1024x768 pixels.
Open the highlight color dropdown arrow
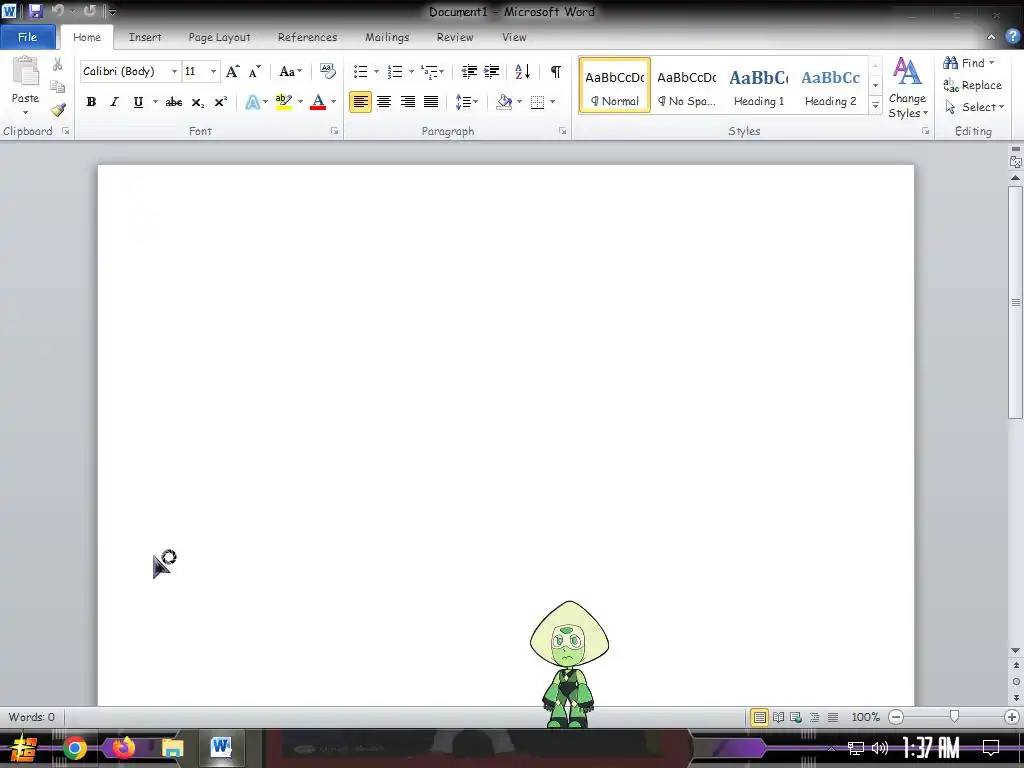coord(300,102)
